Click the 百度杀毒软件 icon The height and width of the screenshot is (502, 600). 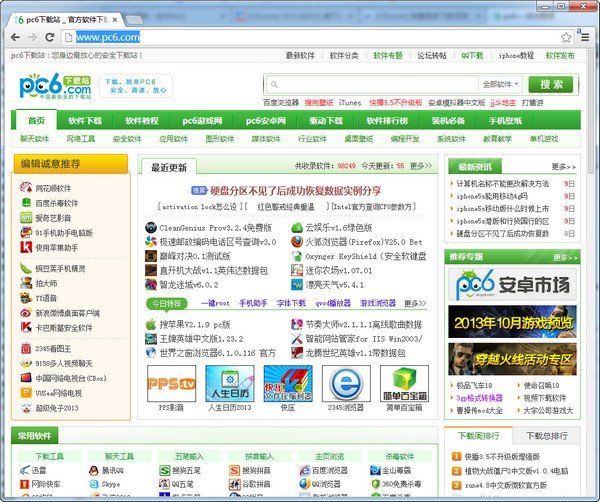(26, 203)
